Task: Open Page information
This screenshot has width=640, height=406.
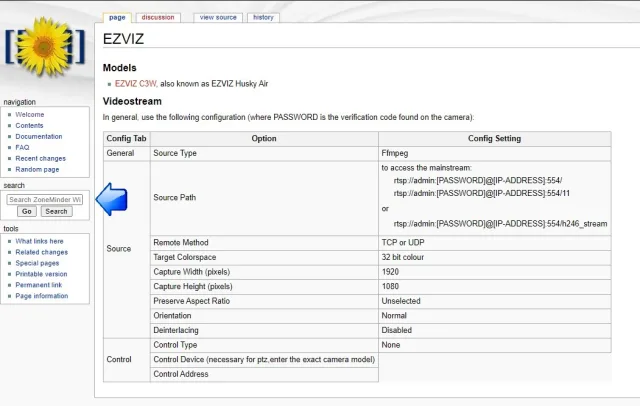Action: [42, 296]
